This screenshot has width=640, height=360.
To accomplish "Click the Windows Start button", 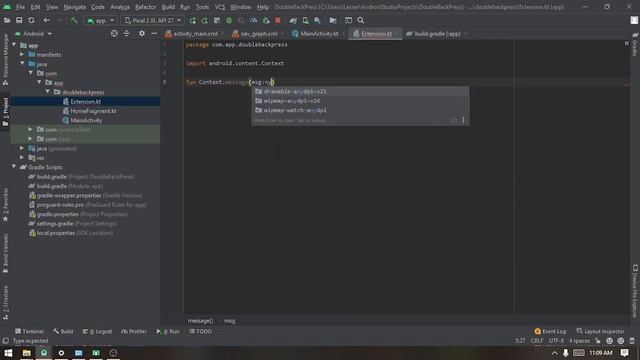I will coord(8,353).
